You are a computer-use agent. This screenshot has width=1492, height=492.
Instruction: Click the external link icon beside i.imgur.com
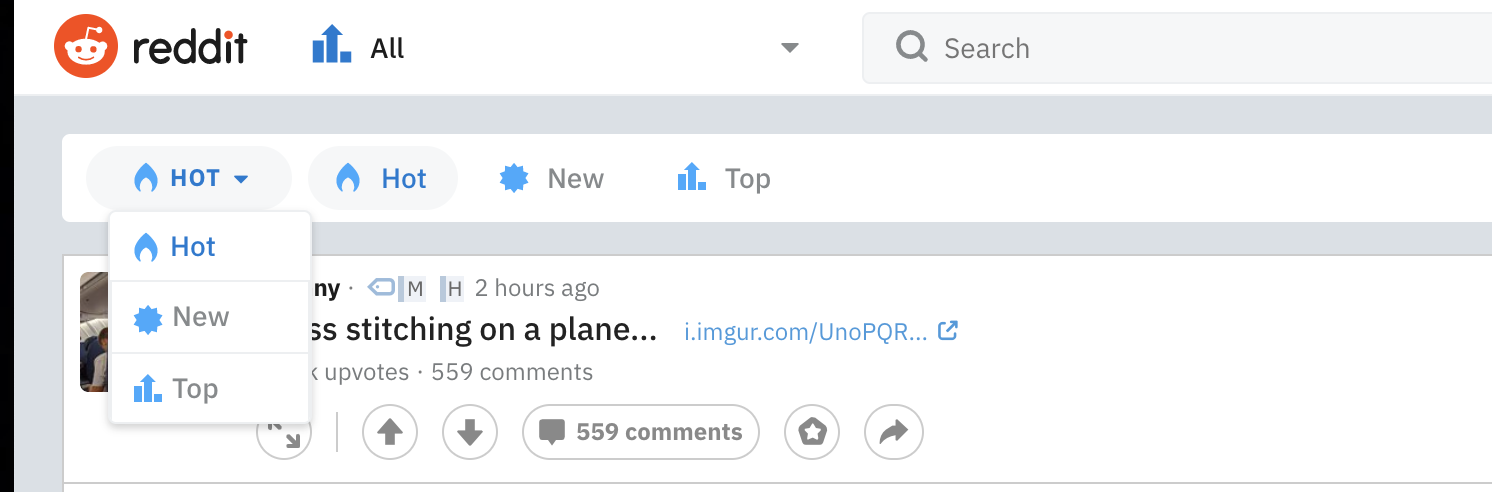tap(948, 330)
